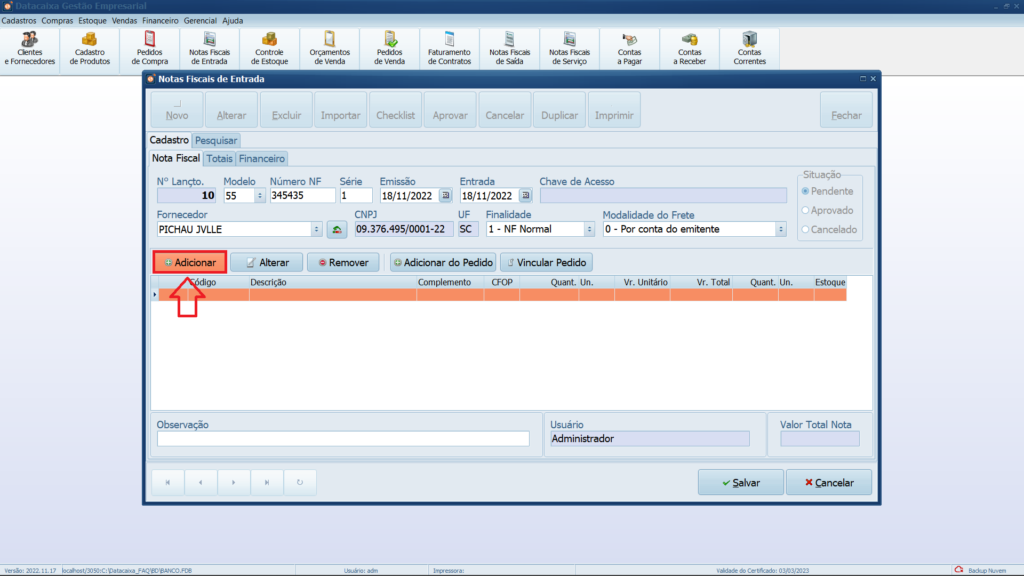Click the supplier lookup icon beside Fornecedor

(x=337, y=230)
